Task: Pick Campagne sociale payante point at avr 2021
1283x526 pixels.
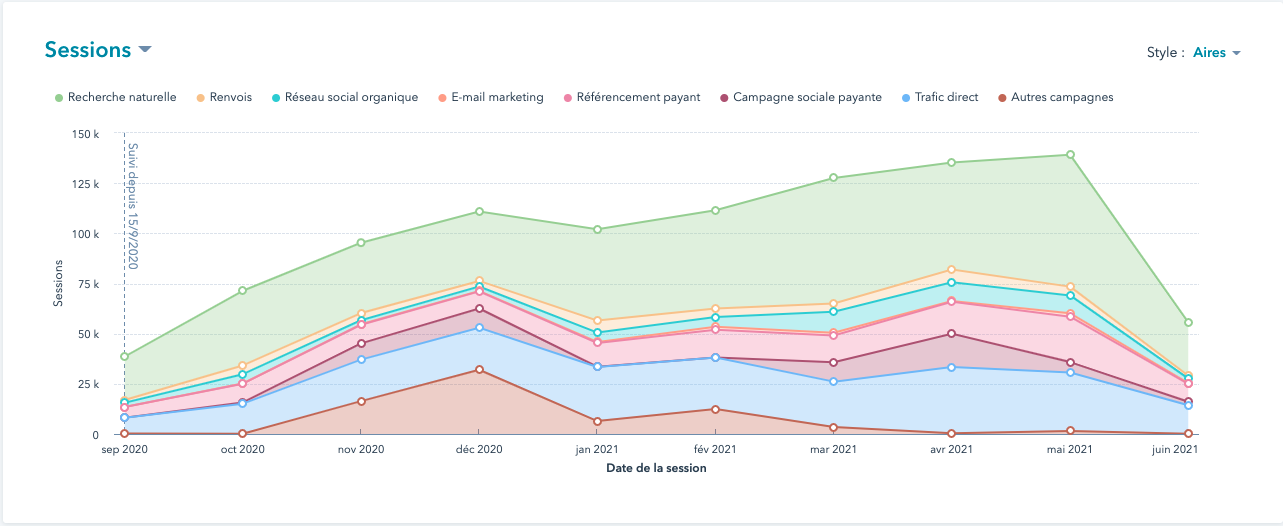Action: [951, 333]
